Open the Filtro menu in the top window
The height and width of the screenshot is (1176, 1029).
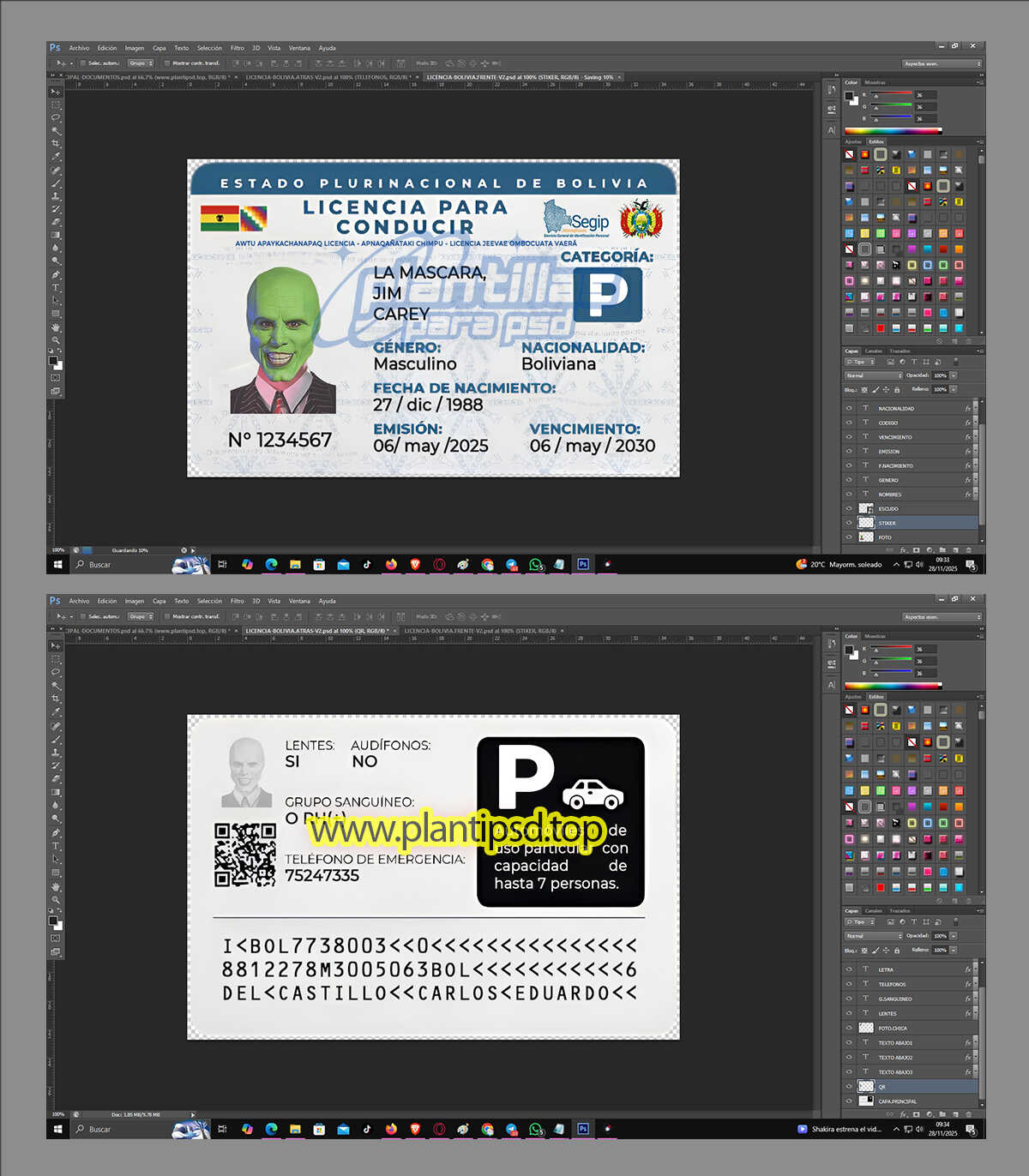click(x=237, y=48)
